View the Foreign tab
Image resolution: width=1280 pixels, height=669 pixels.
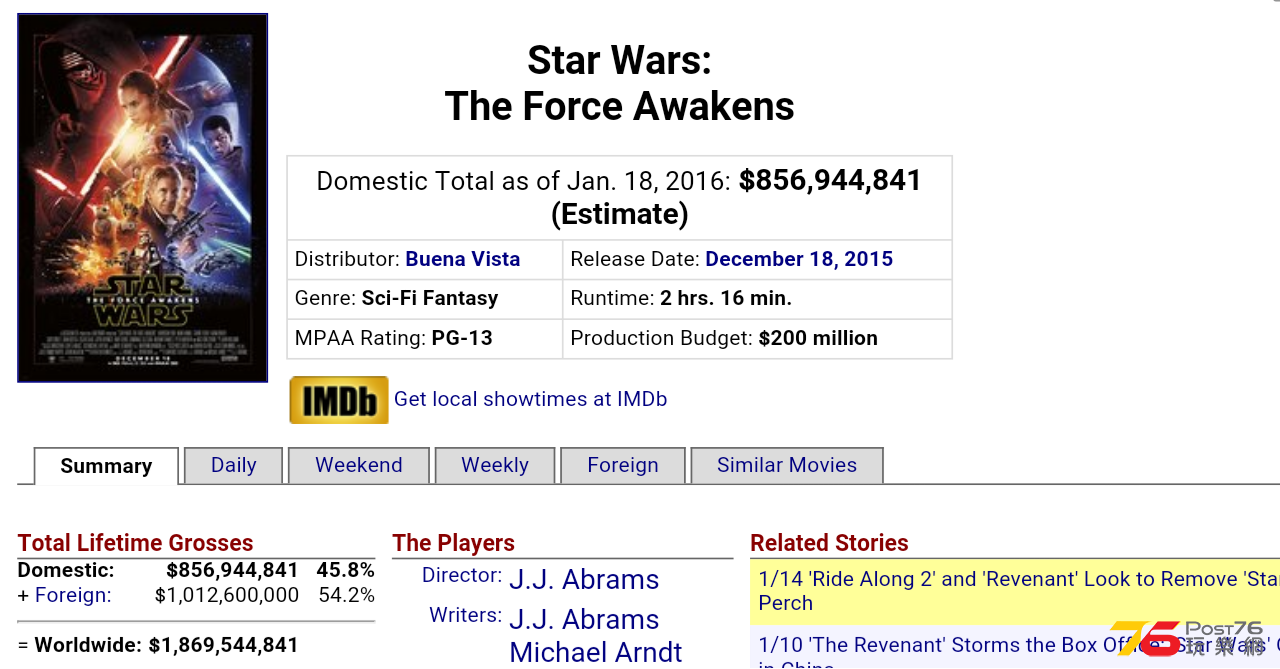click(x=623, y=465)
